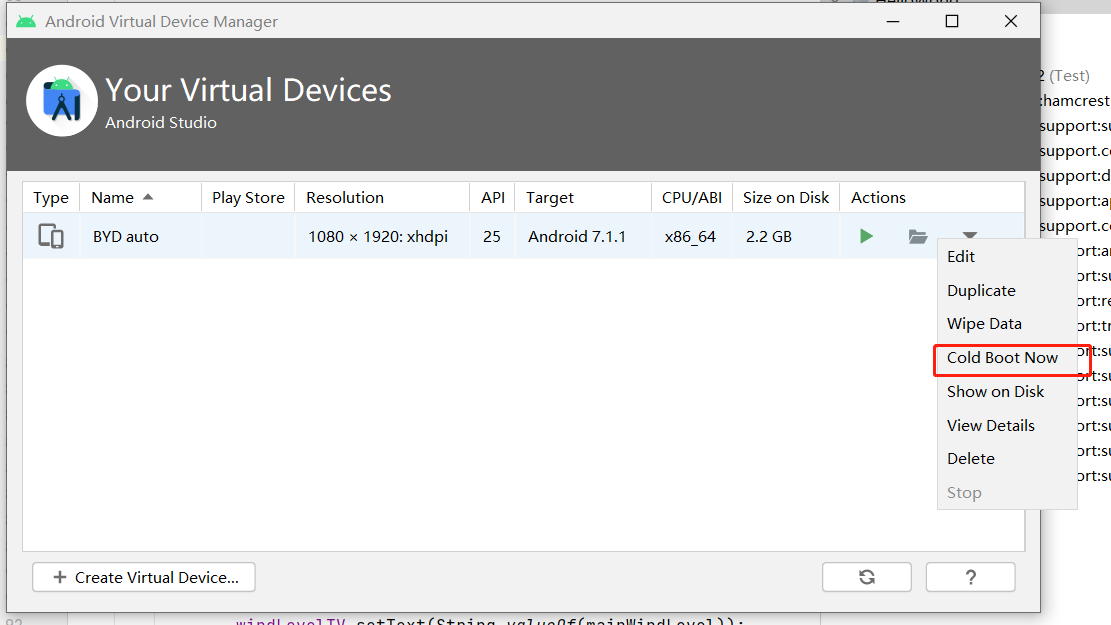1111x625 pixels.
Task: Click the device type icon for BYD auto
Action: [51, 236]
